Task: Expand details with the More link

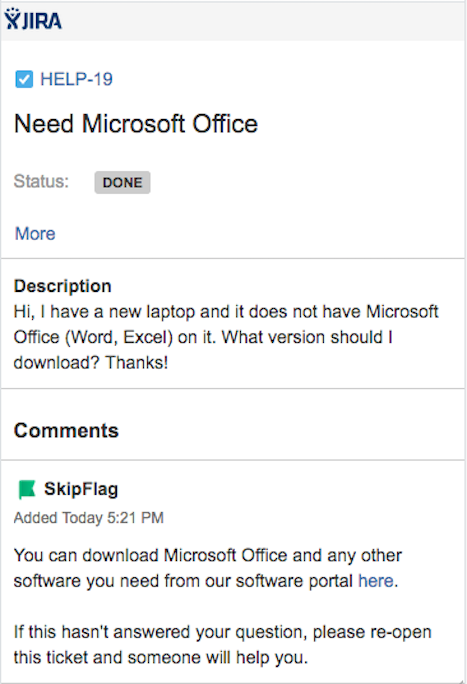Action: (x=35, y=234)
